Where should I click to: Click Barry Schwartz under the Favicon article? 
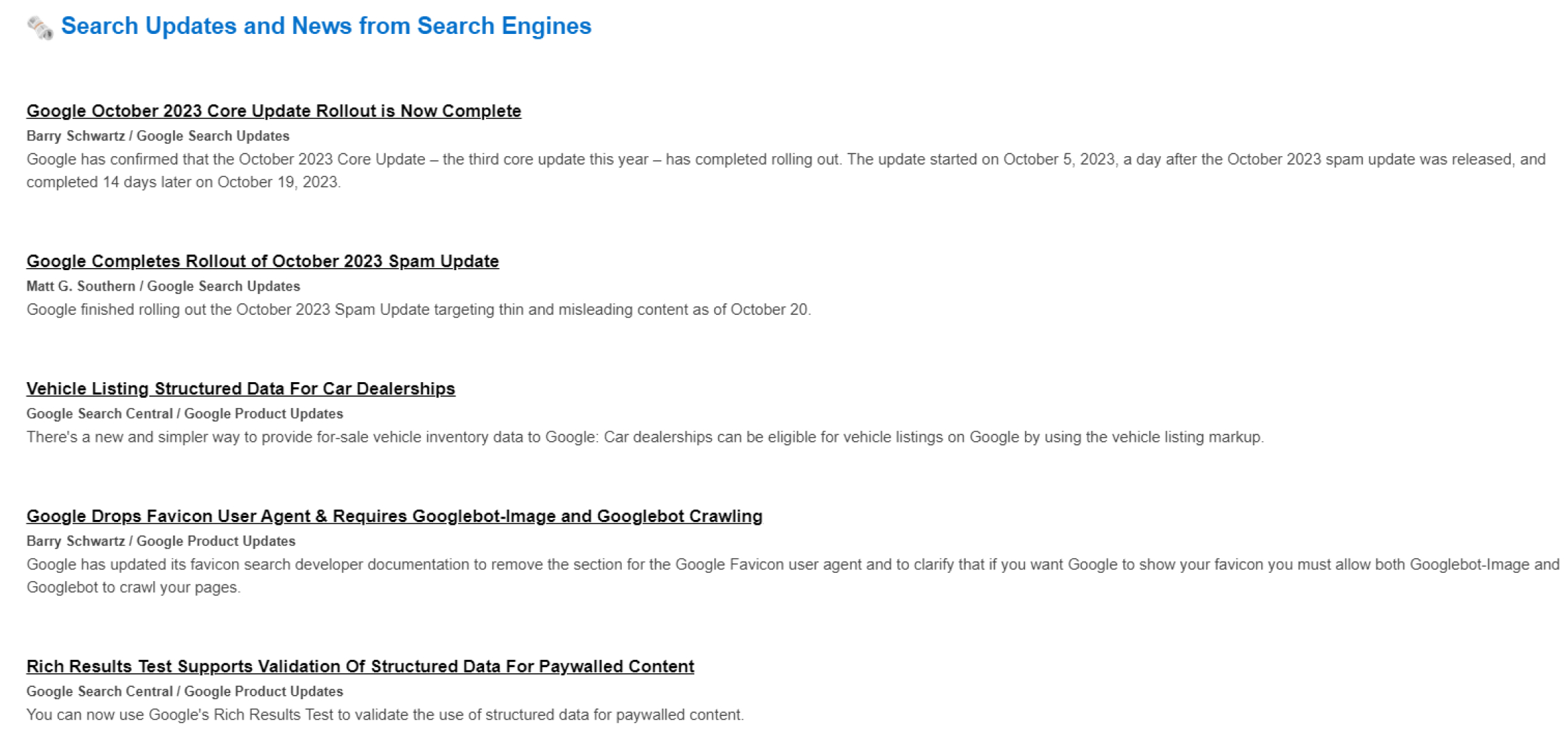[75, 541]
